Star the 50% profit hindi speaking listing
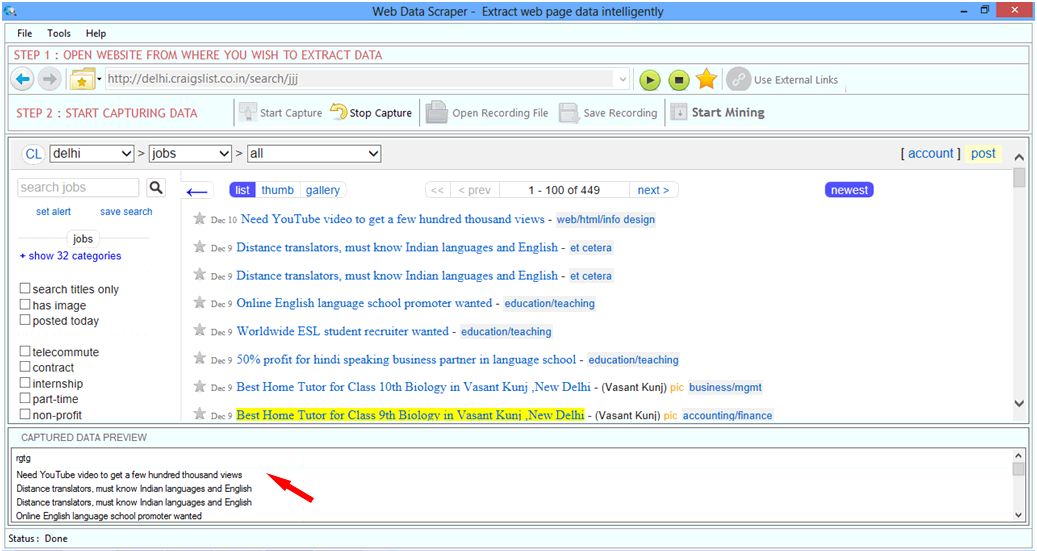The height and width of the screenshot is (551, 1037). [x=199, y=359]
